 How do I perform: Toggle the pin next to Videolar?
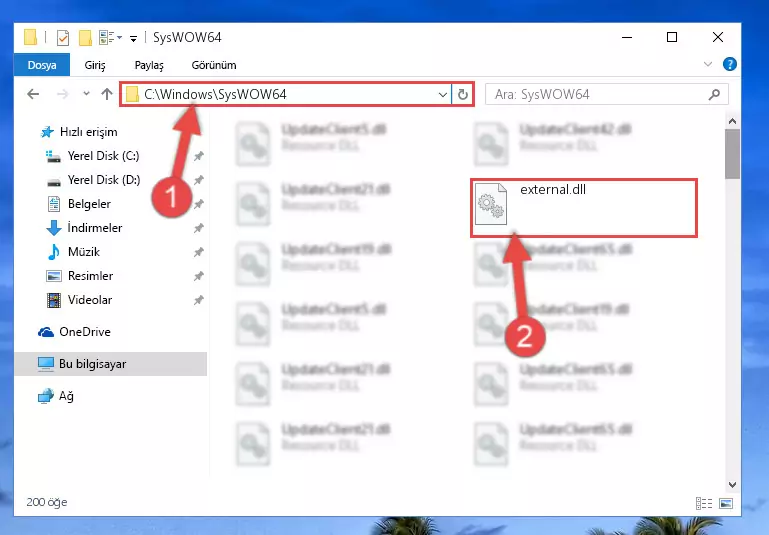click(x=199, y=301)
